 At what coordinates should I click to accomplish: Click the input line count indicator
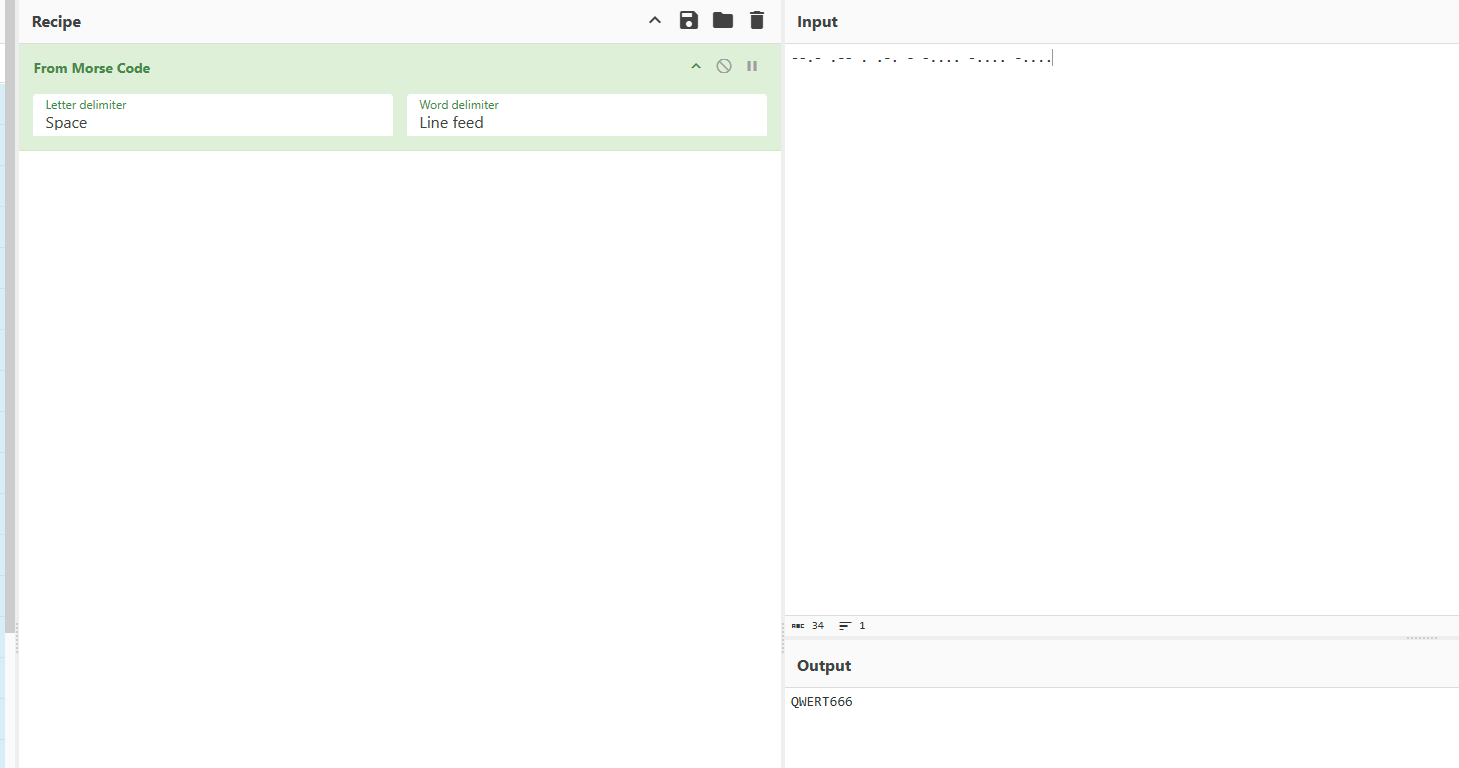(853, 626)
